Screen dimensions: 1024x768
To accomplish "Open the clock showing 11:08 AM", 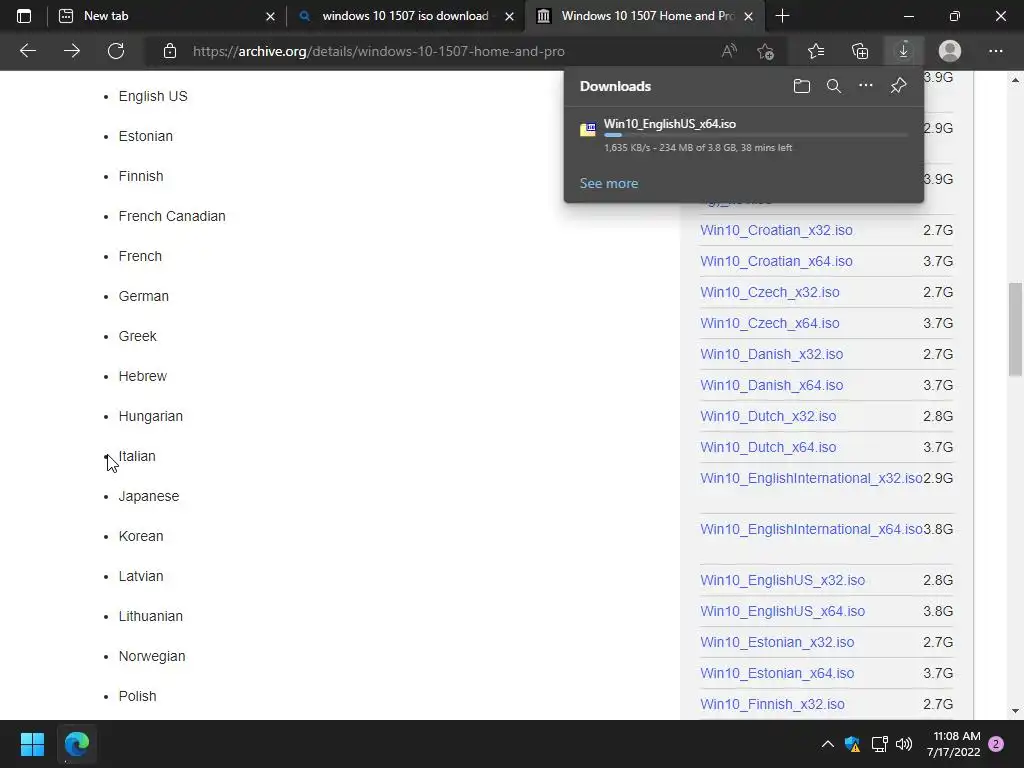I will point(953,744).
